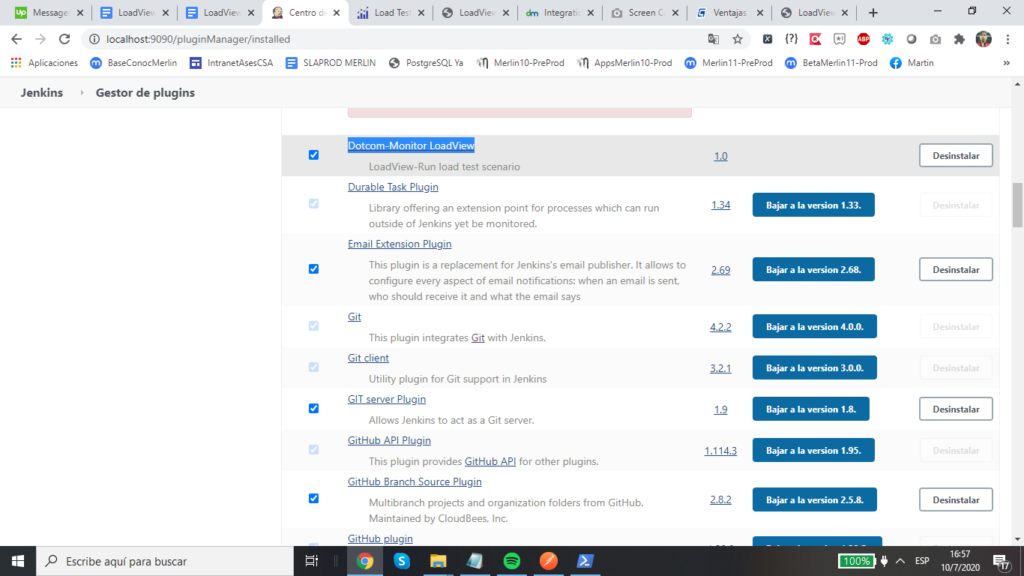This screenshot has width=1024, height=576.
Task: Open the camera screenshot extension
Action: 935,39
